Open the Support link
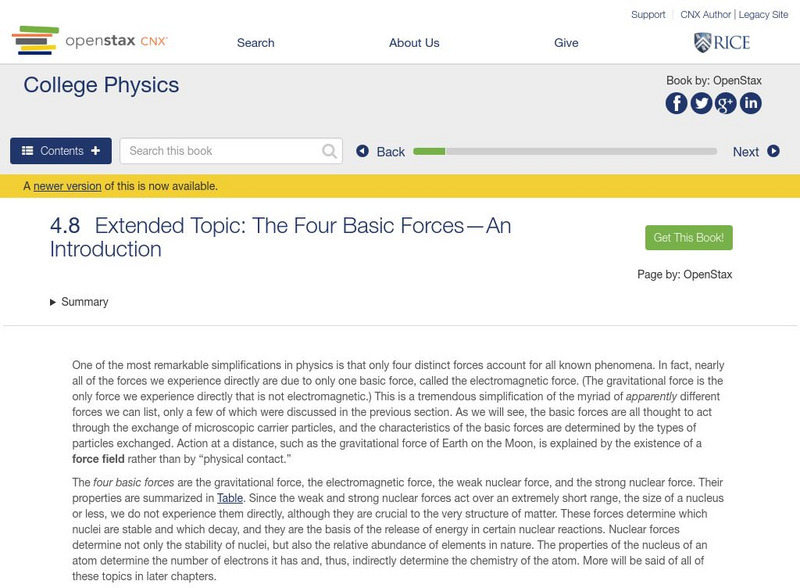Image resolution: width=800 pixels, height=588 pixels. click(648, 15)
